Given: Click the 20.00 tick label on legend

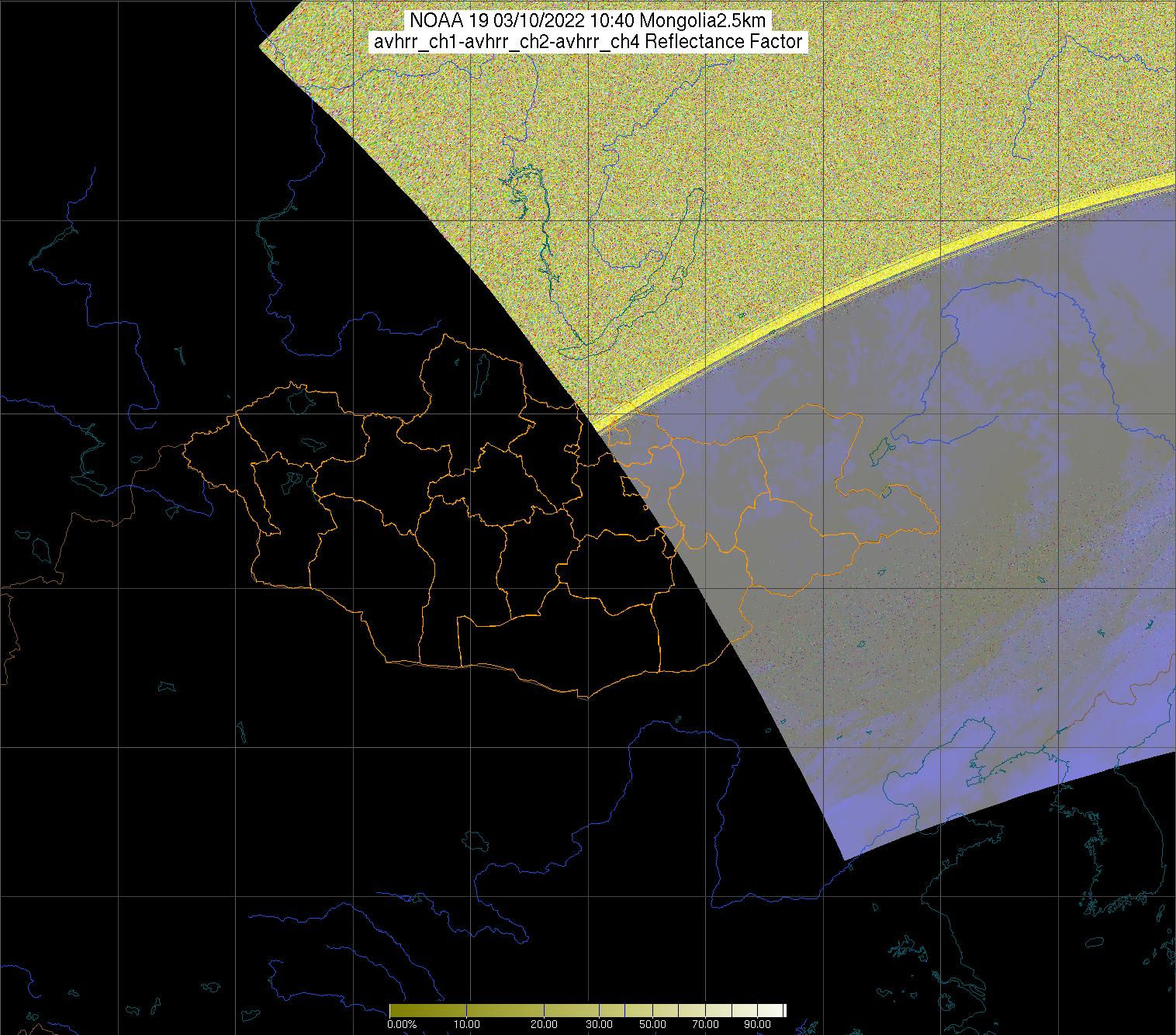Looking at the screenshot, I should coord(544,1024).
